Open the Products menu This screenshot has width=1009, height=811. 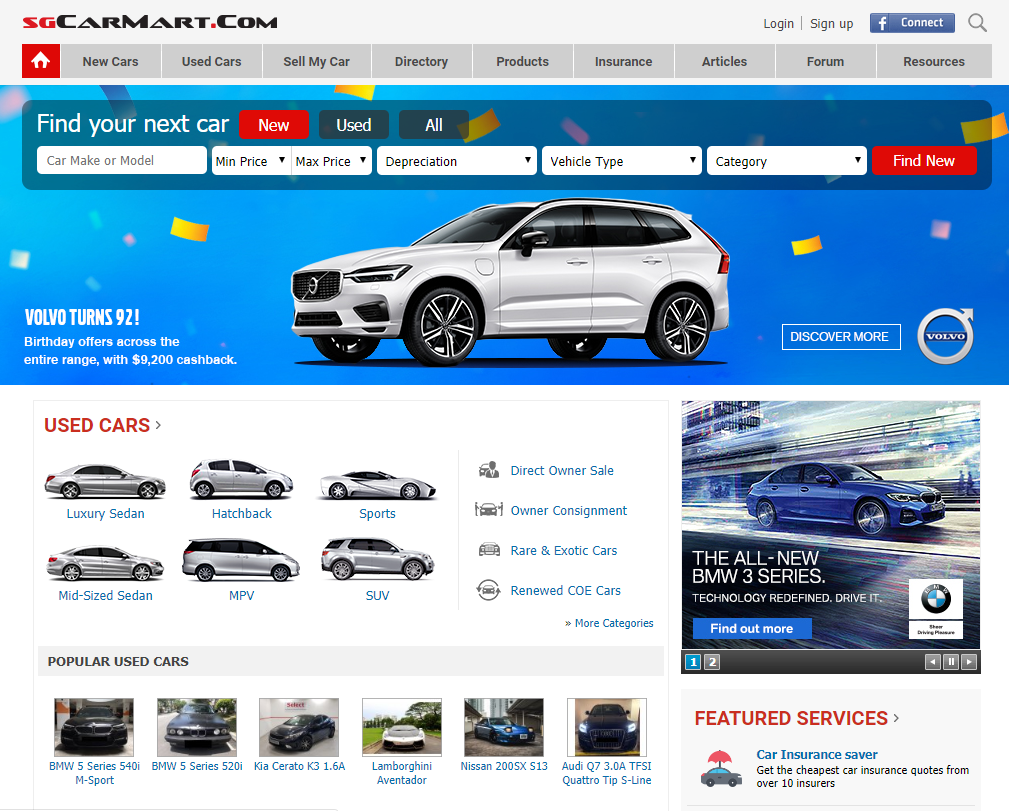pyautogui.click(x=523, y=61)
